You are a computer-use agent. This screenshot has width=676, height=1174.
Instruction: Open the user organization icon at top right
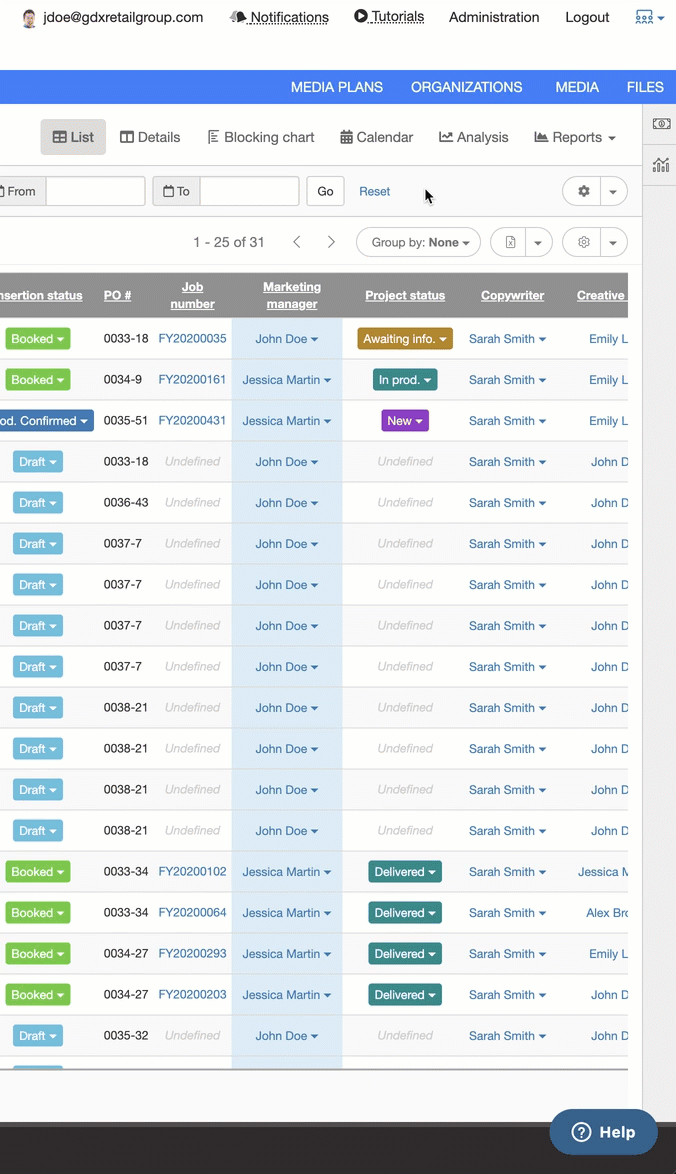(649, 17)
